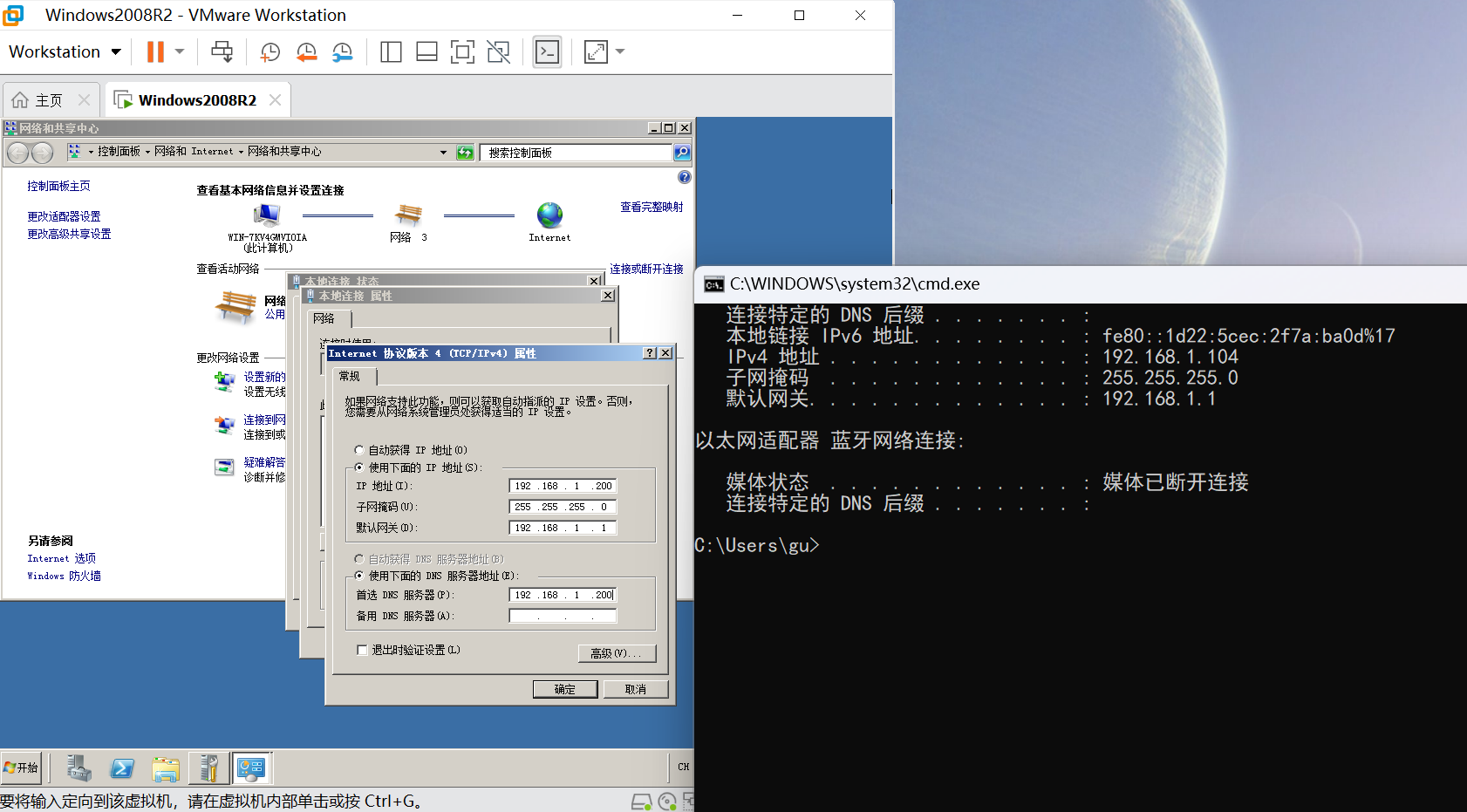Click the control panel search magnifier icon
Image resolution: width=1467 pixels, height=812 pixels.
[682, 153]
